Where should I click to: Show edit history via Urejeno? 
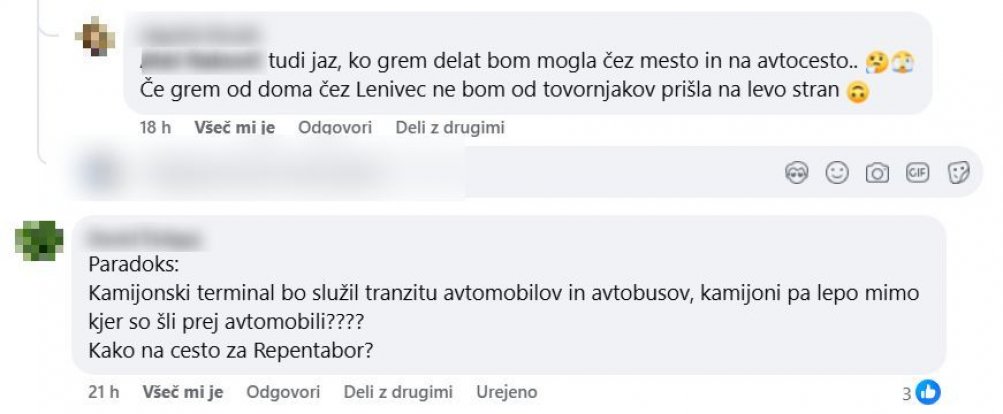(x=507, y=392)
